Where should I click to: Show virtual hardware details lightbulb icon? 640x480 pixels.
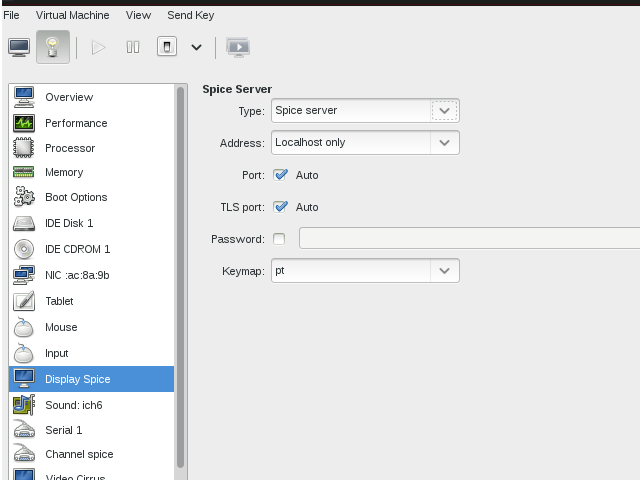coord(53,47)
